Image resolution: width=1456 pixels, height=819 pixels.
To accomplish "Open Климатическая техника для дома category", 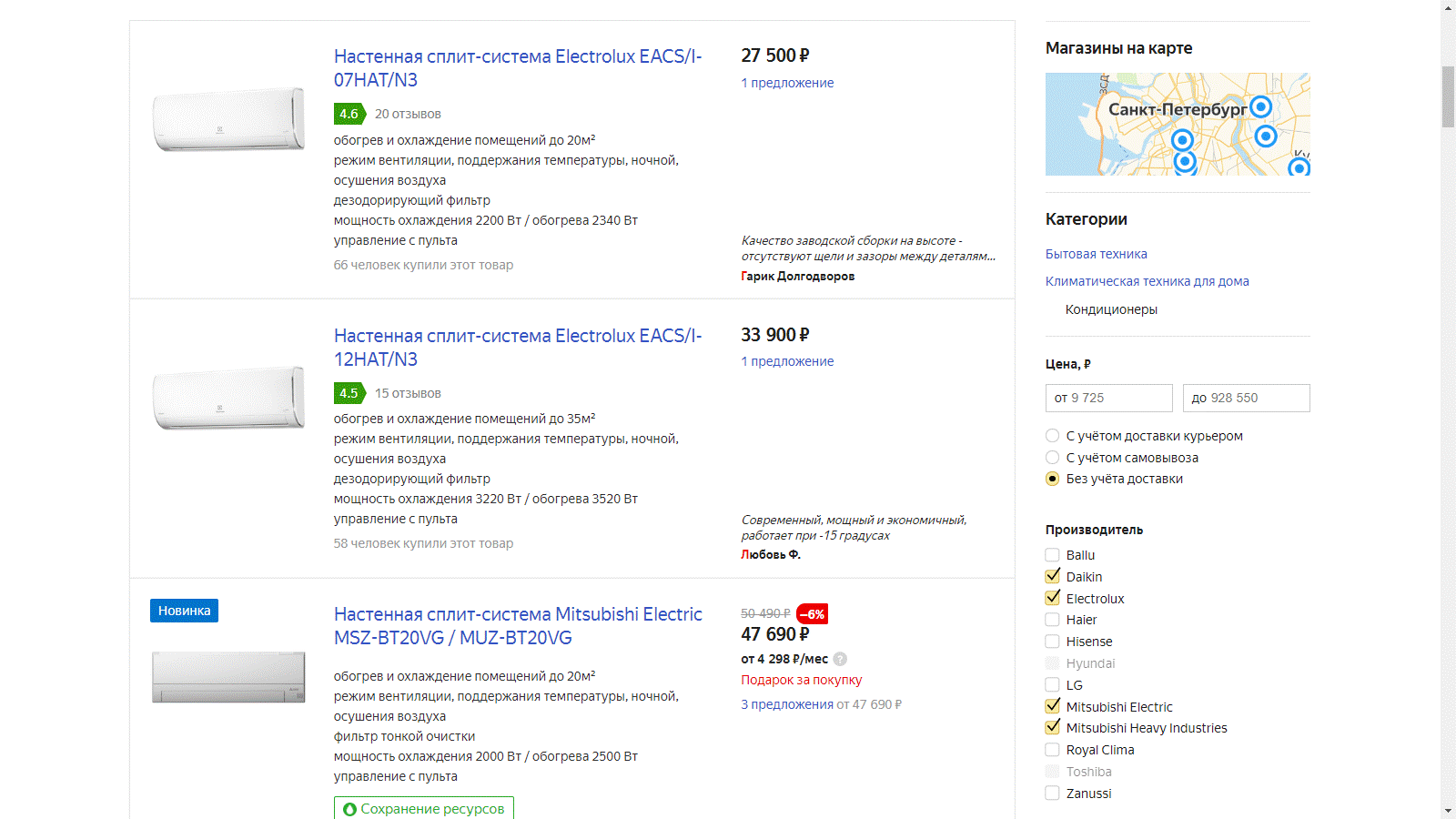I will [1147, 281].
